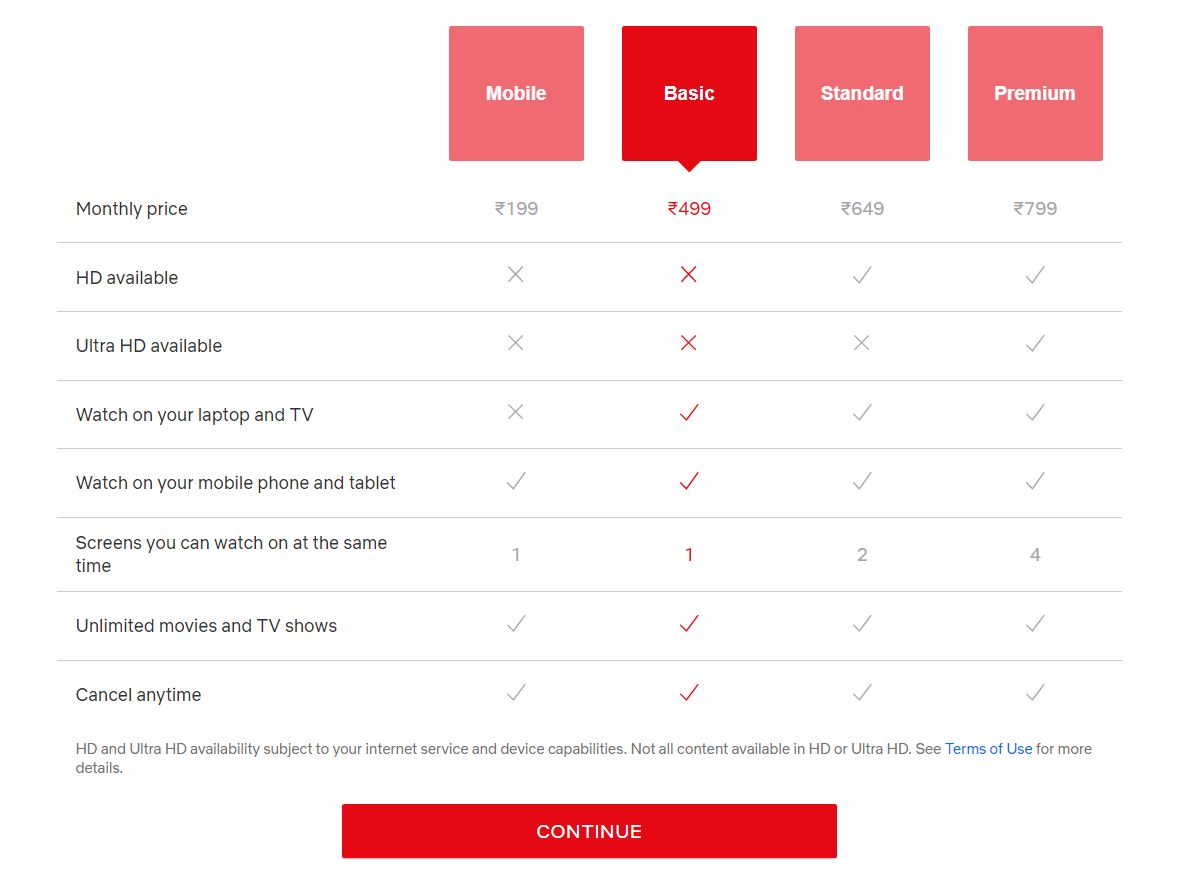The image size is (1202, 870).
Task: Click the X under Mobile for laptop viewing
Action: (516, 411)
